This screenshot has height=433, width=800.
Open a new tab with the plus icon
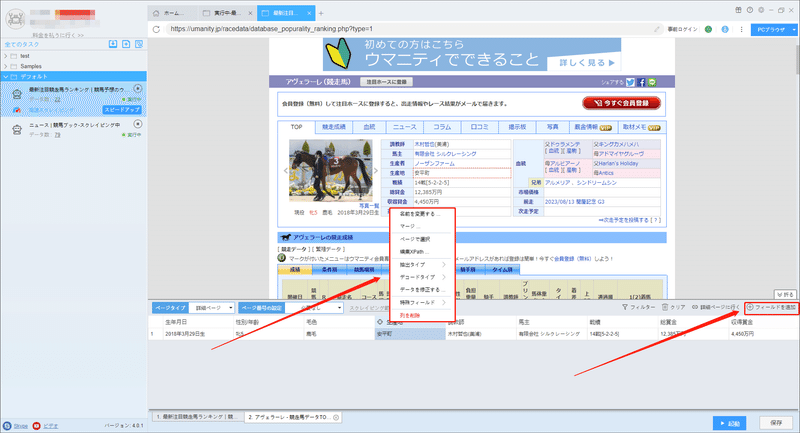tap(320, 13)
